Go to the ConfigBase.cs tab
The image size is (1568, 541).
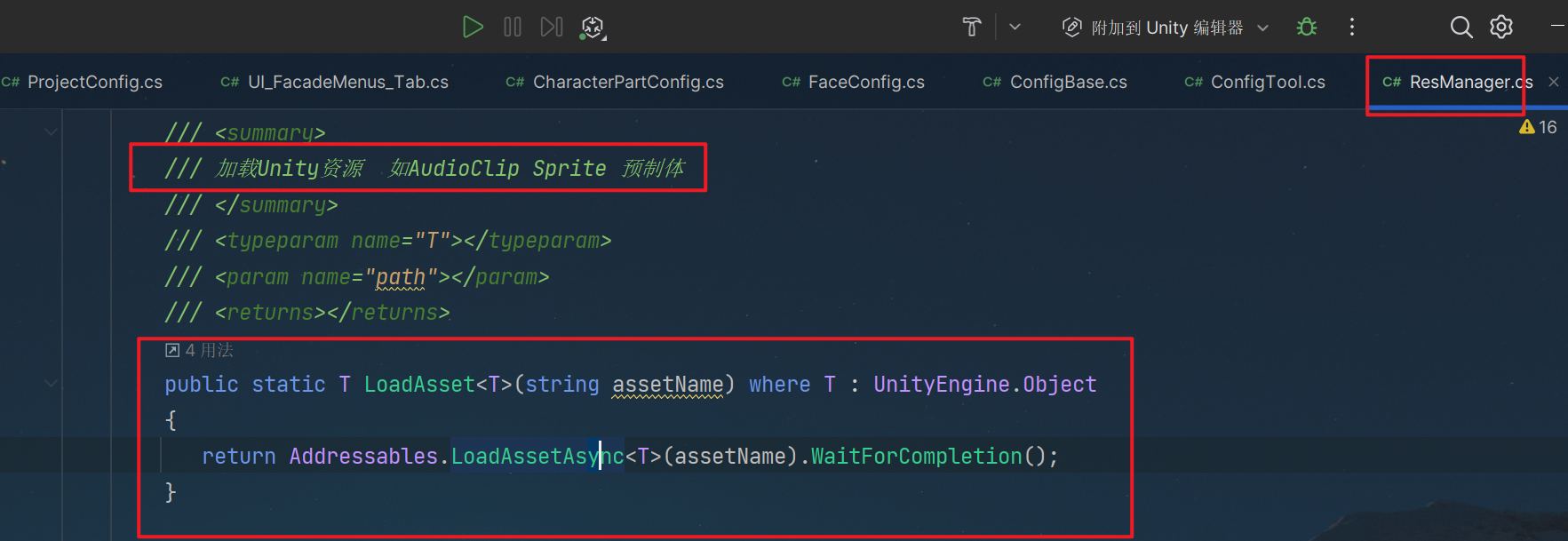[1068, 82]
